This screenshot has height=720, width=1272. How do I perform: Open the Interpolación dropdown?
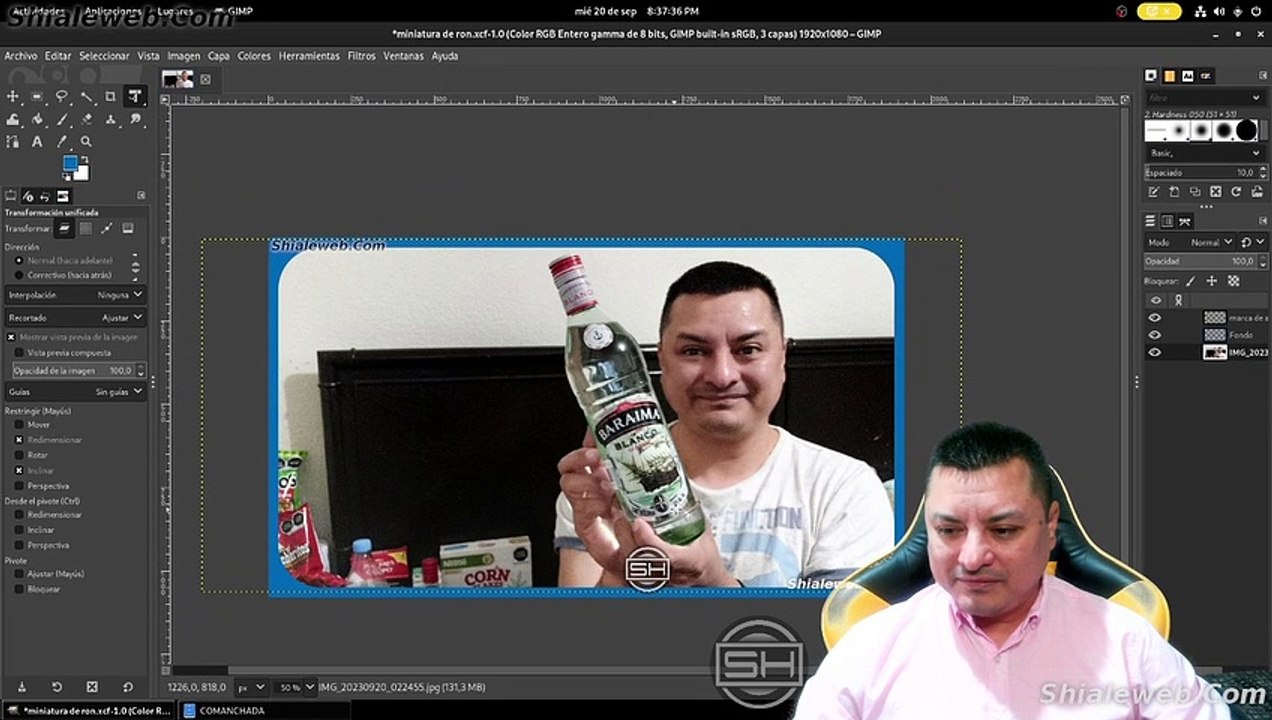pyautogui.click(x=75, y=295)
